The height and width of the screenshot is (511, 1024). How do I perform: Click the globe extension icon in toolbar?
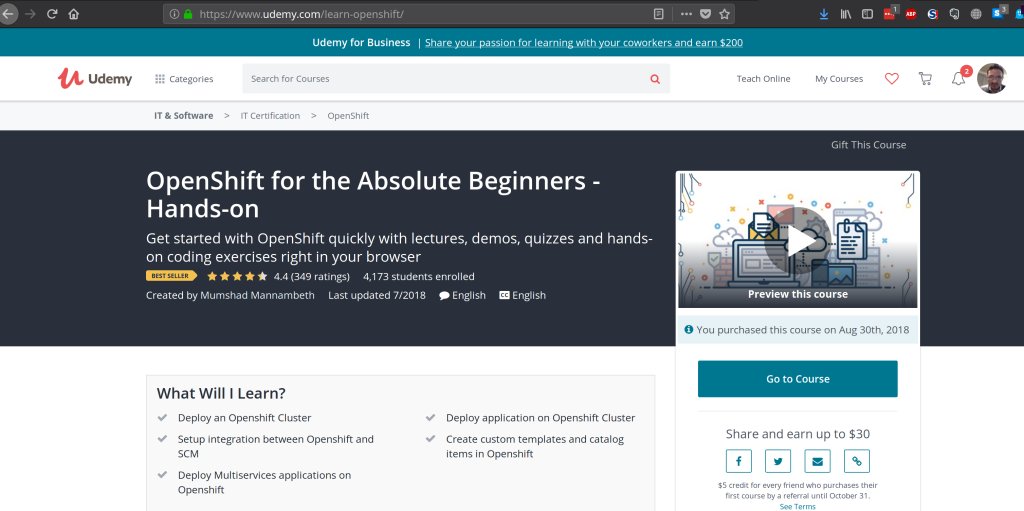[x=976, y=14]
